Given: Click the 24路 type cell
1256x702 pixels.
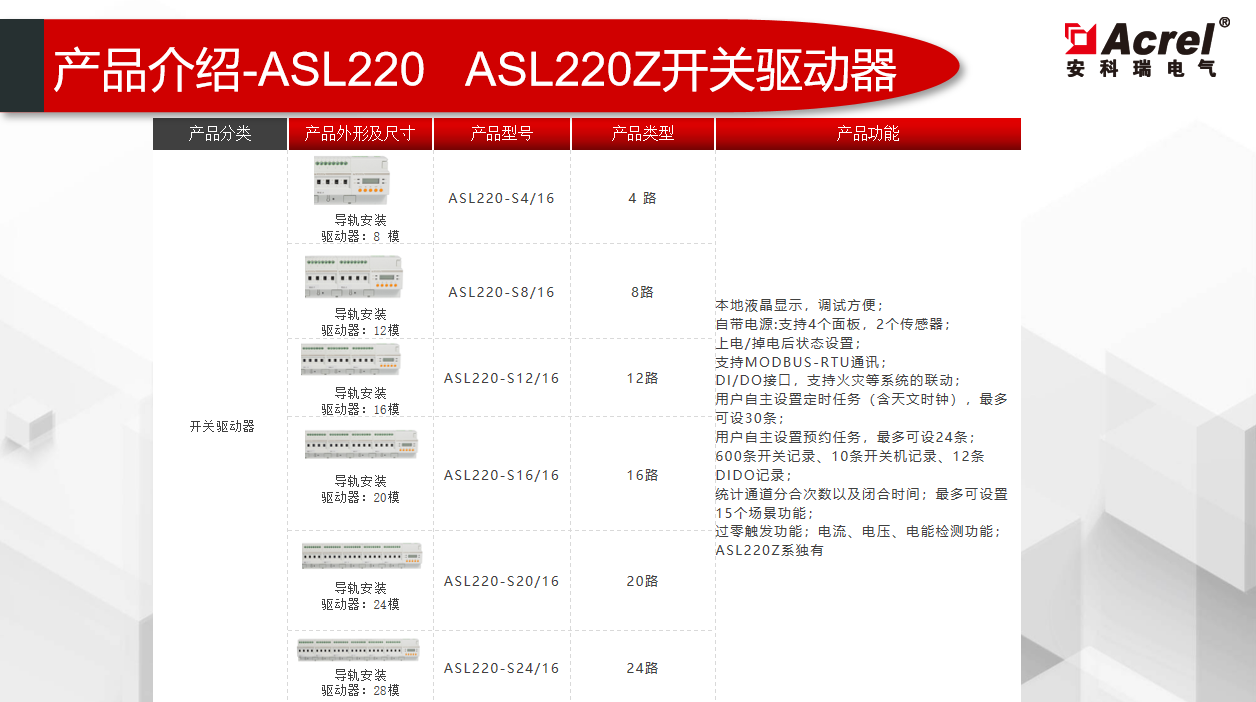Looking at the screenshot, I should point(642,668).
